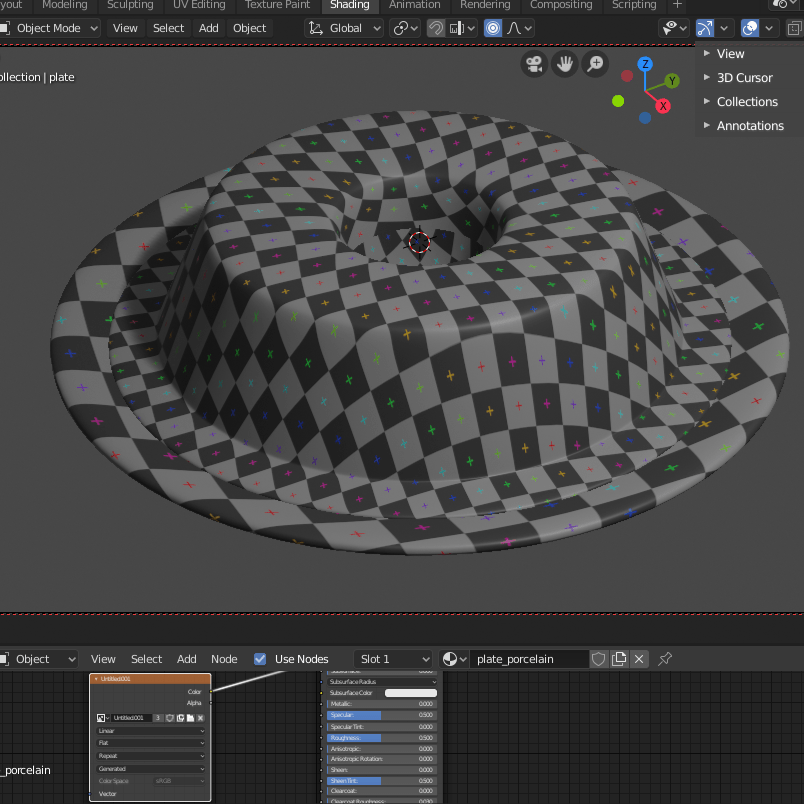Click the camera view icon in viewport

[534, 64]
